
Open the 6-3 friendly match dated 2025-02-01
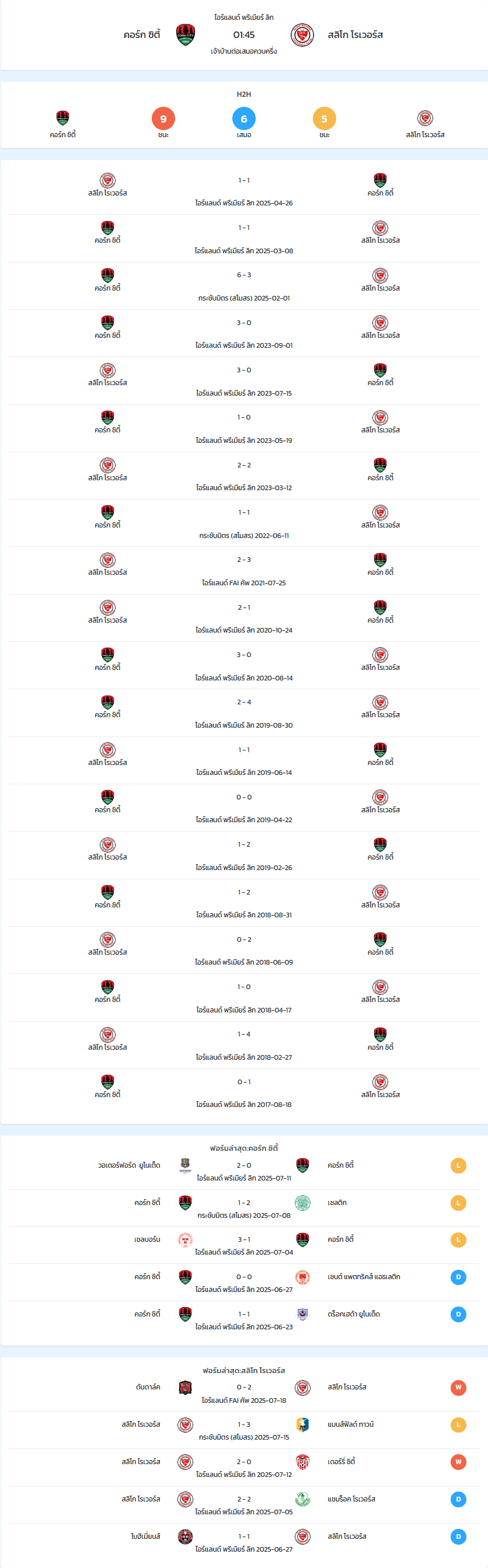243,286
